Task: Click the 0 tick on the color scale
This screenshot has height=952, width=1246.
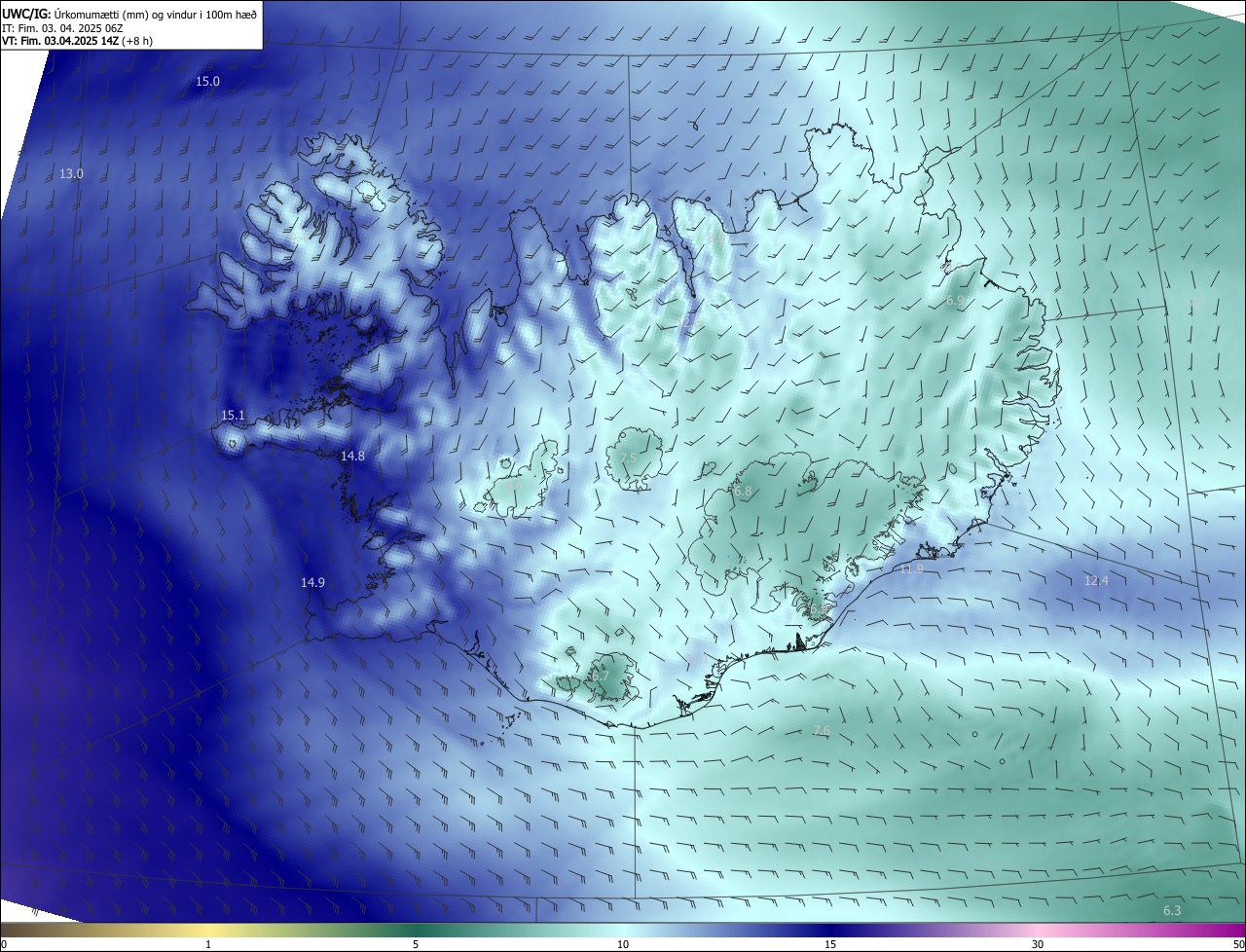Action: 4,945
